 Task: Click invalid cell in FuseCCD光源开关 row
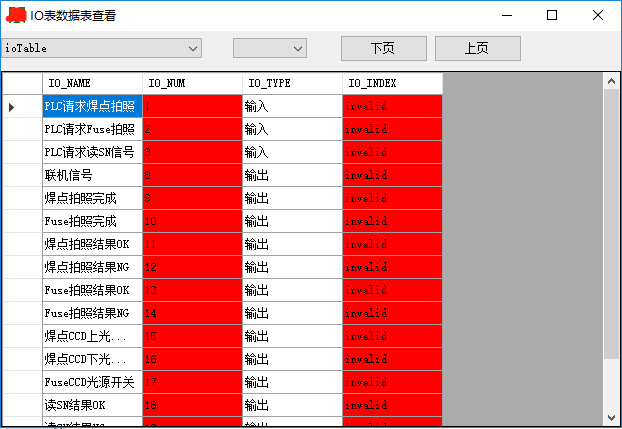point(392,383)
